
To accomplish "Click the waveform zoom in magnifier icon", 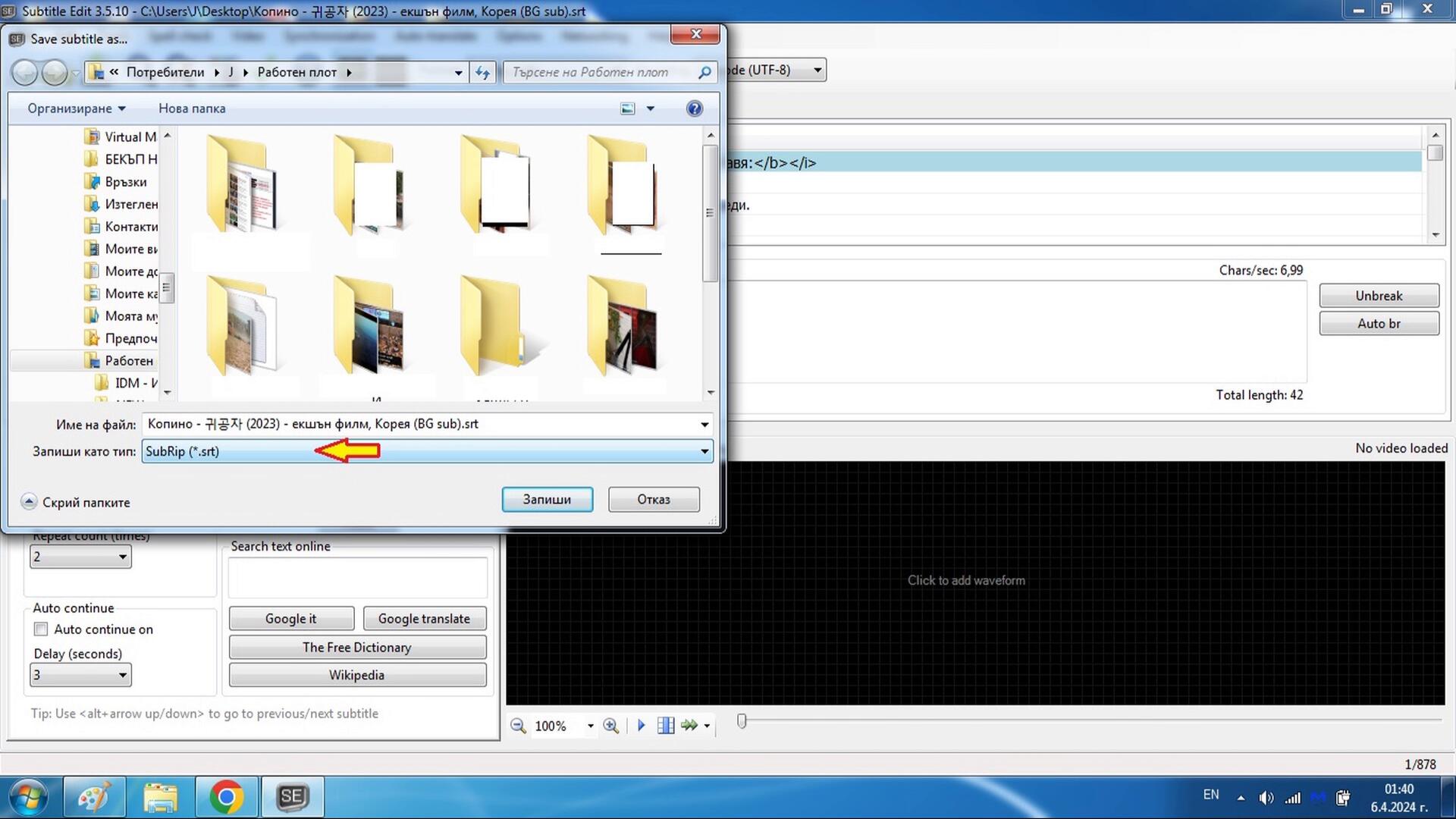I will click(610, 726).
